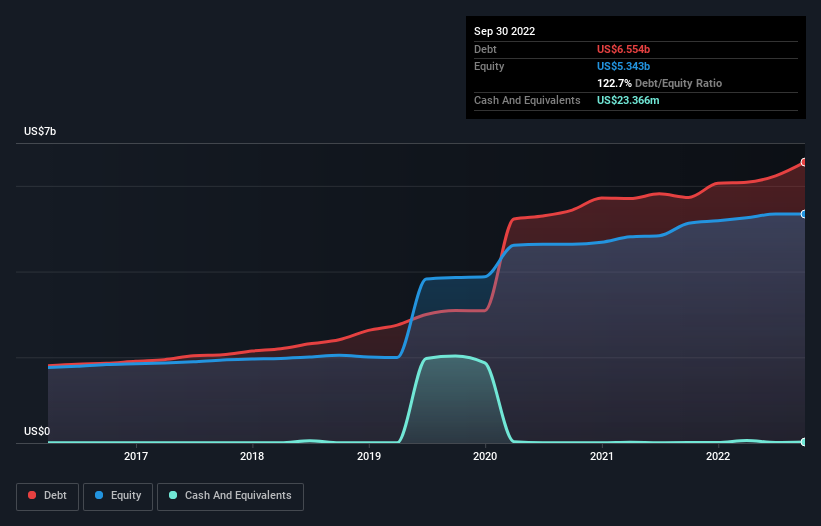Viewport: 821px width, 526px height.
Task: Click the red Debt legend dot
Action: coord(32,495)
